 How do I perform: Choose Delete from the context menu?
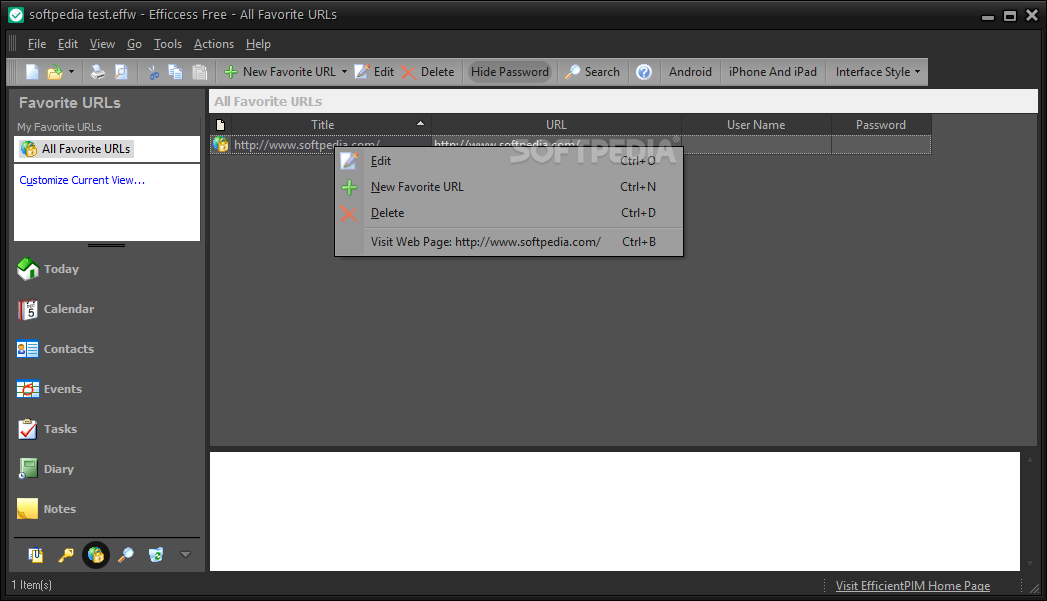pos(509,213)
